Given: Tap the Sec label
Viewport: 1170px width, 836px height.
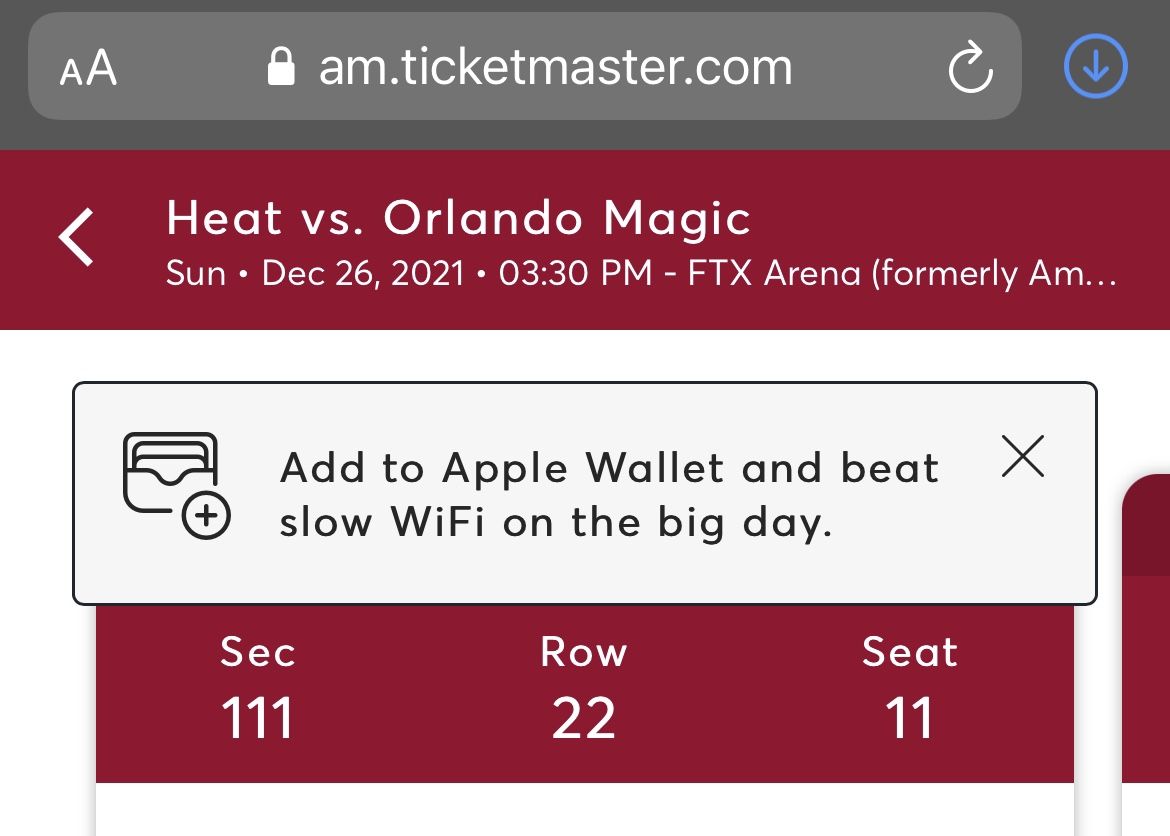Looking at the screenshot, I should click(x=258, y=652).
